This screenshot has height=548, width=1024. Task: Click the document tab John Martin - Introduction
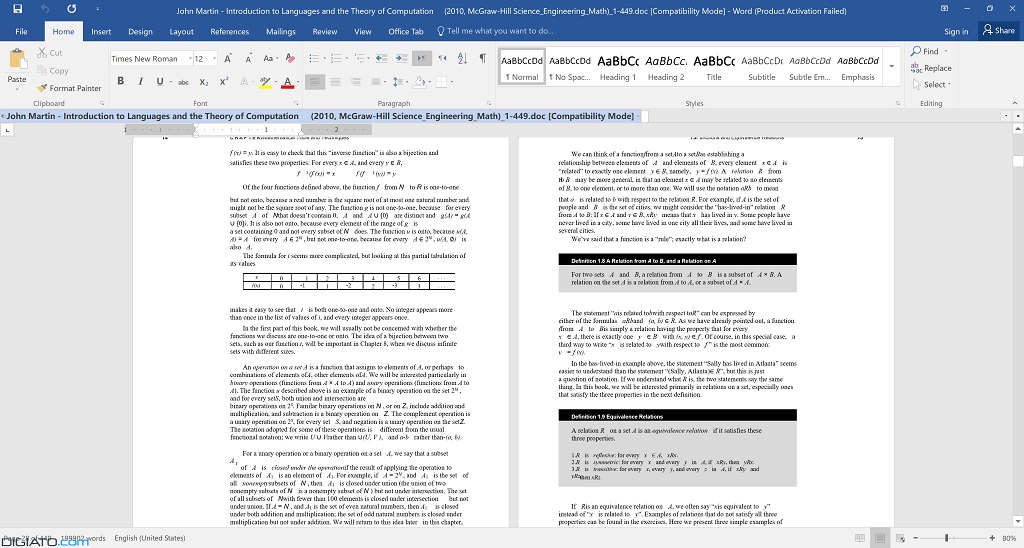coord(320,116)
